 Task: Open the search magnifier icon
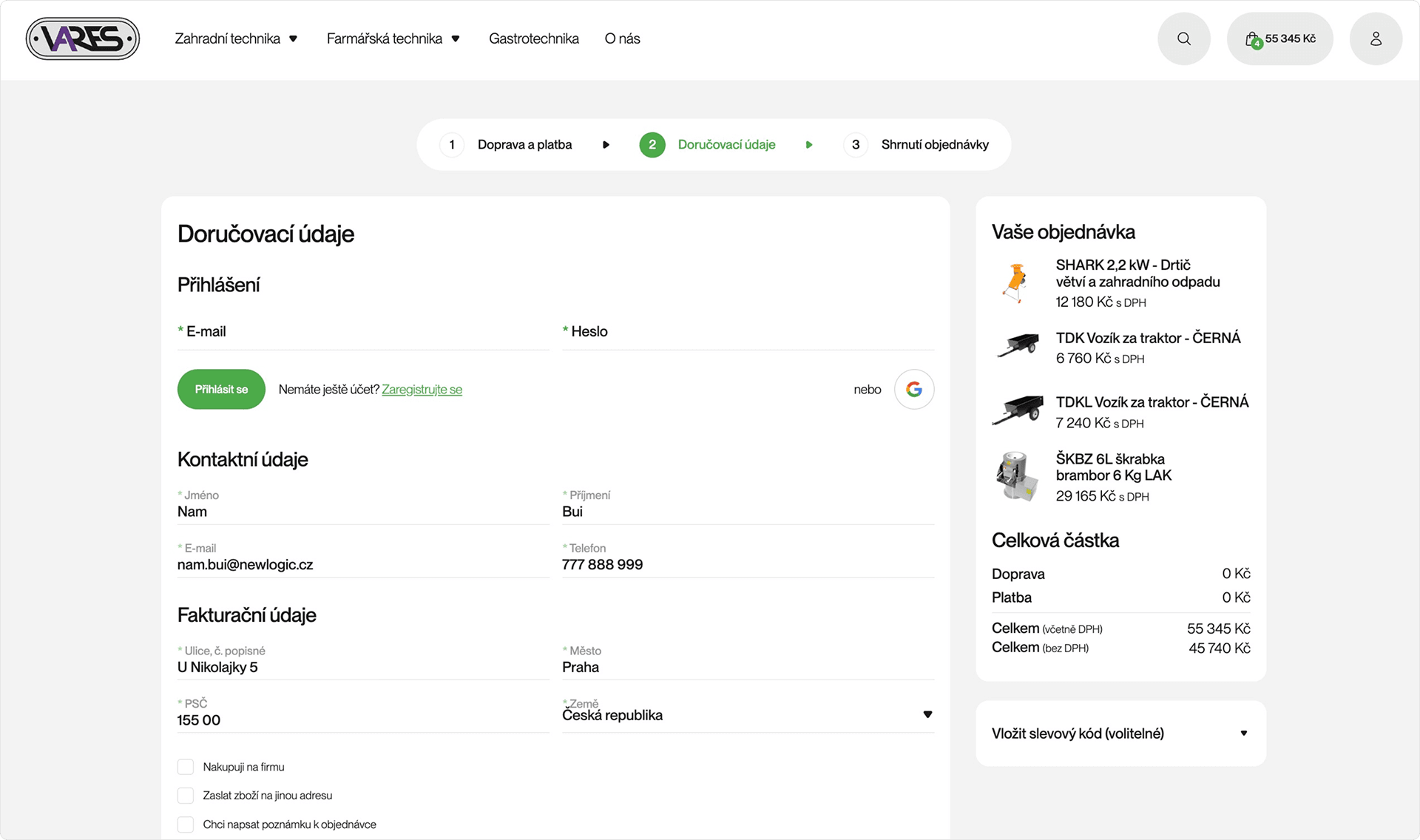(x=1183, y=38)
